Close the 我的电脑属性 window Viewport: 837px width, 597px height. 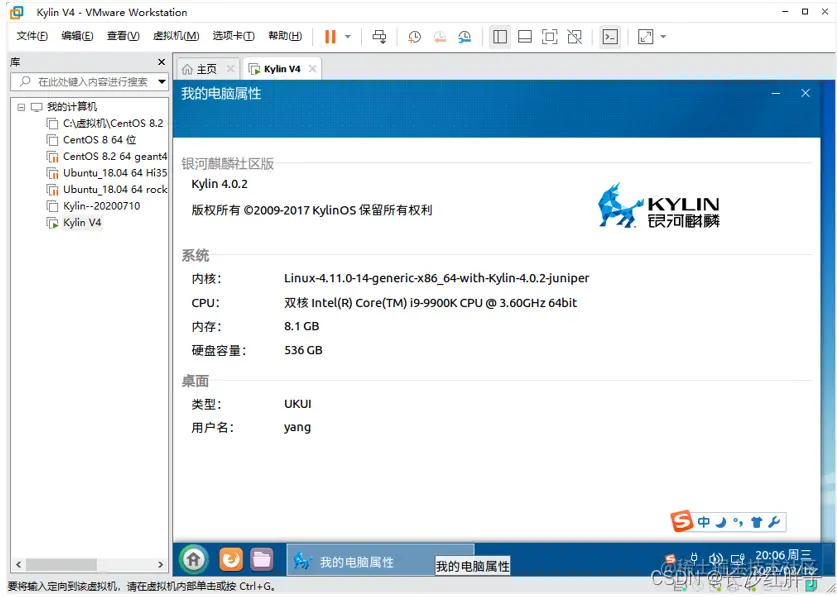[806, 93]
